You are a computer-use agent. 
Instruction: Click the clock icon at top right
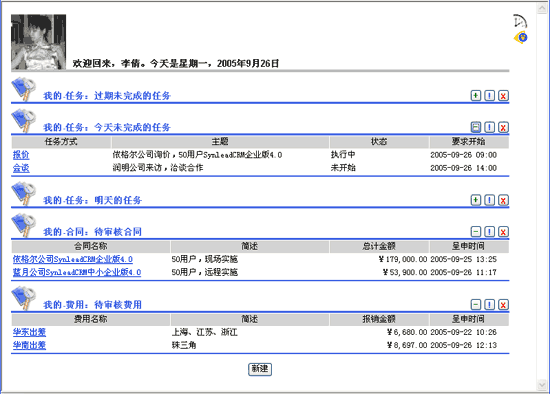point(520,21)
